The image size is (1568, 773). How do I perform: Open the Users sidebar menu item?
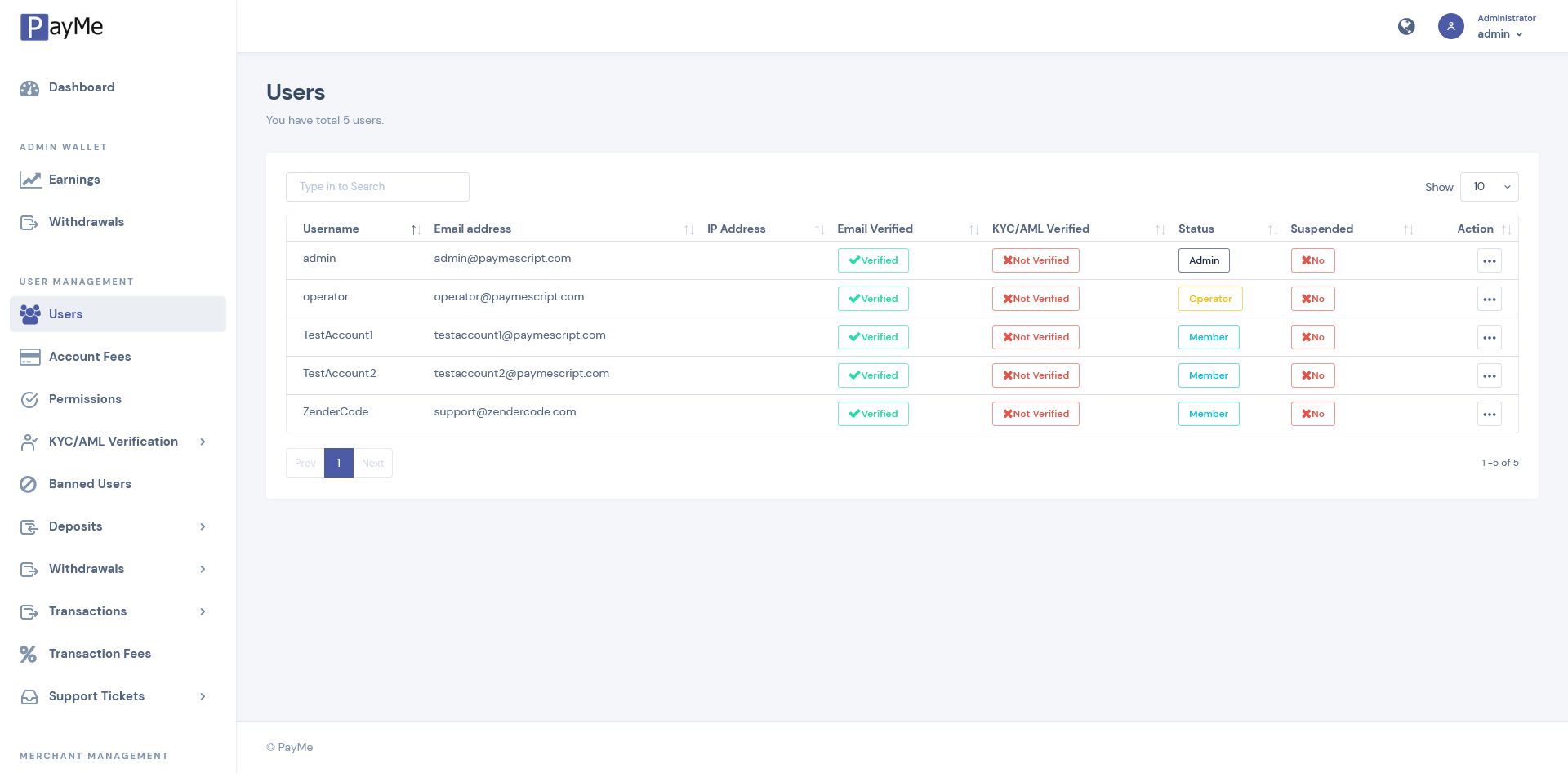click(x=65, y=314)
